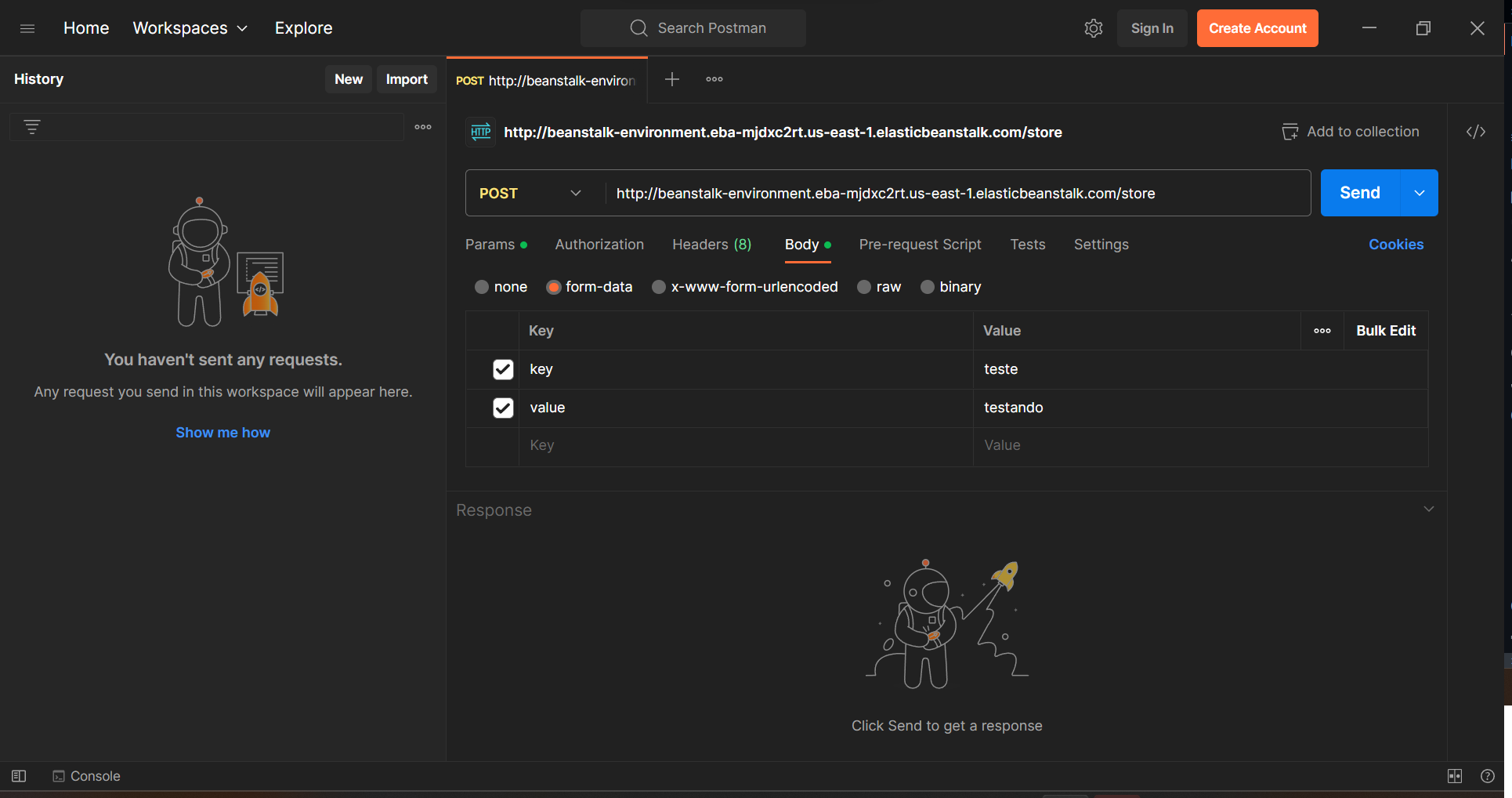Click the Import button

(407, 79)
